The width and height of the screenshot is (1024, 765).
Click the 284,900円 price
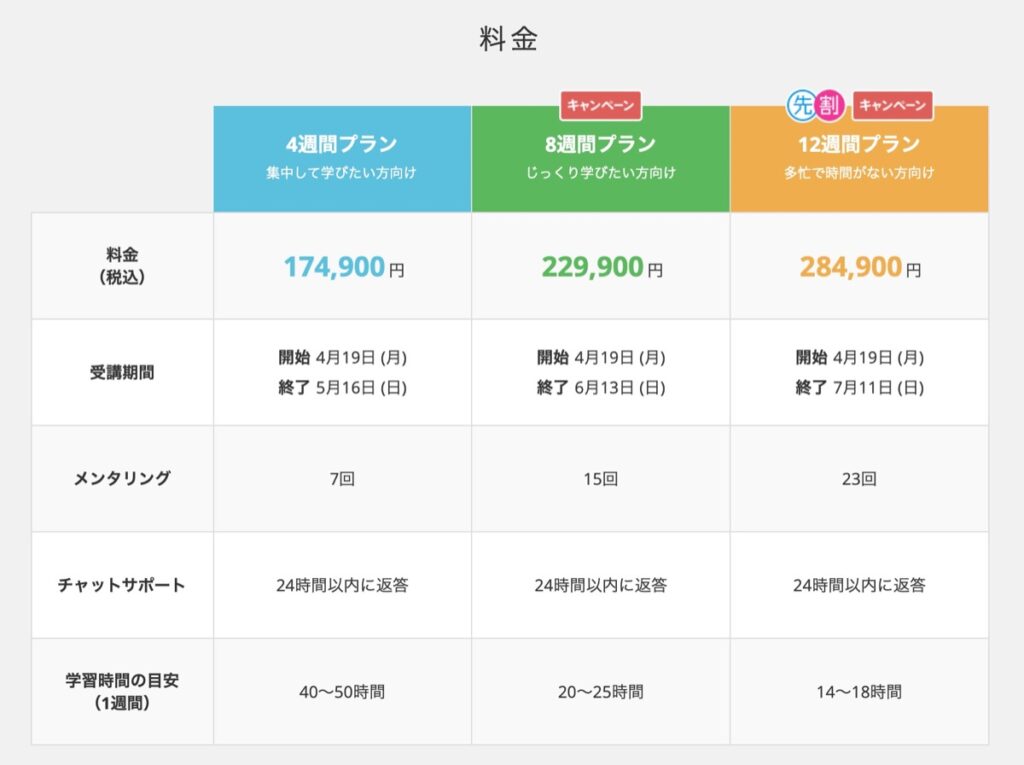coord(860,267)
